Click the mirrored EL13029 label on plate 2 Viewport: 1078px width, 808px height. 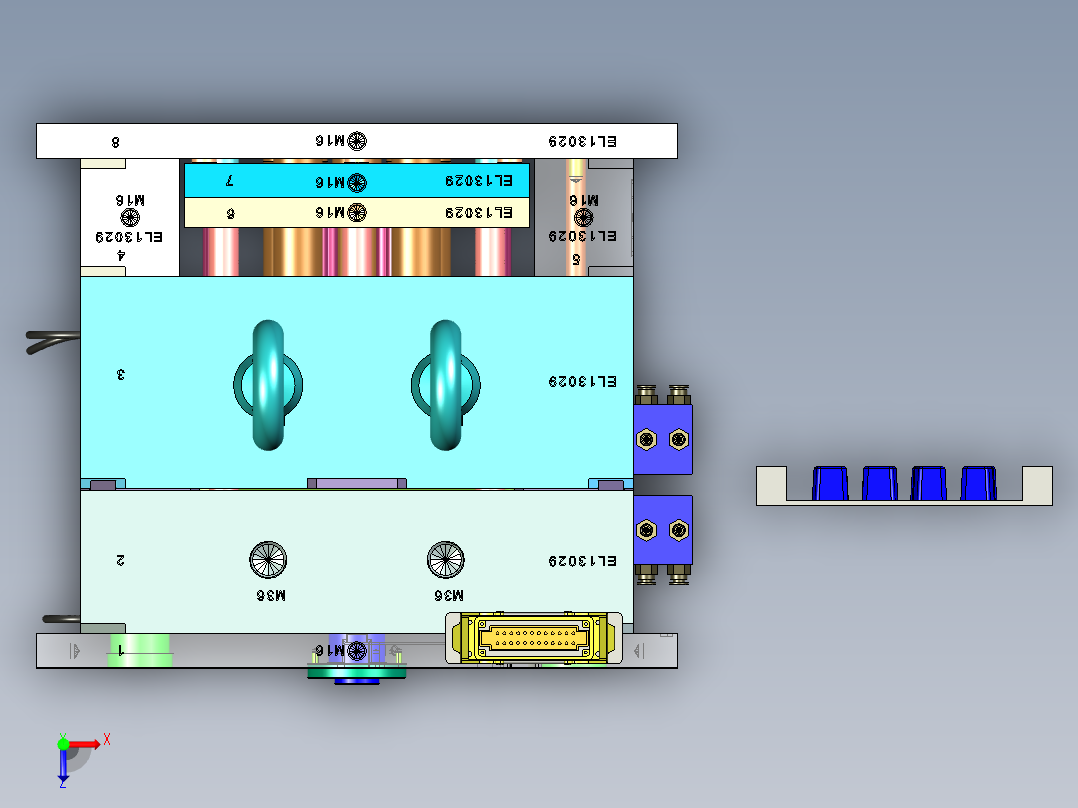582,561
